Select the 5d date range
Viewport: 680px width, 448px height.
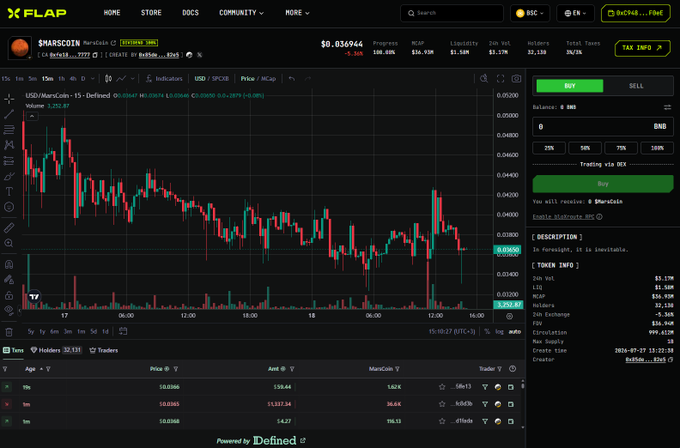click(94, 331)
